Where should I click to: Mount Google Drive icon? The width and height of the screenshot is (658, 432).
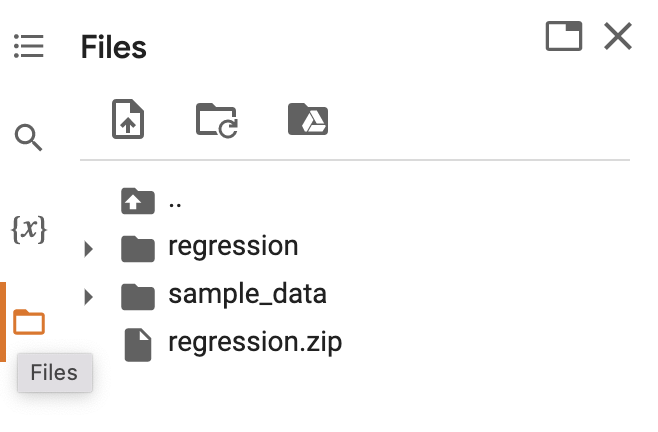pos(308,120)
